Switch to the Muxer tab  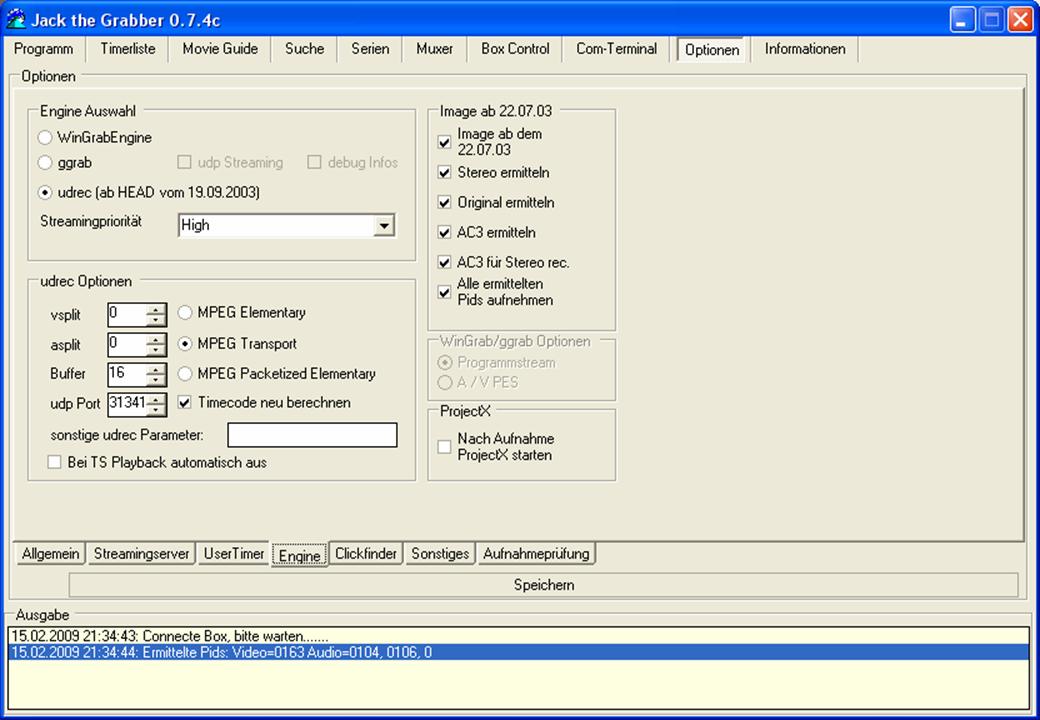(x=434, y=49)
